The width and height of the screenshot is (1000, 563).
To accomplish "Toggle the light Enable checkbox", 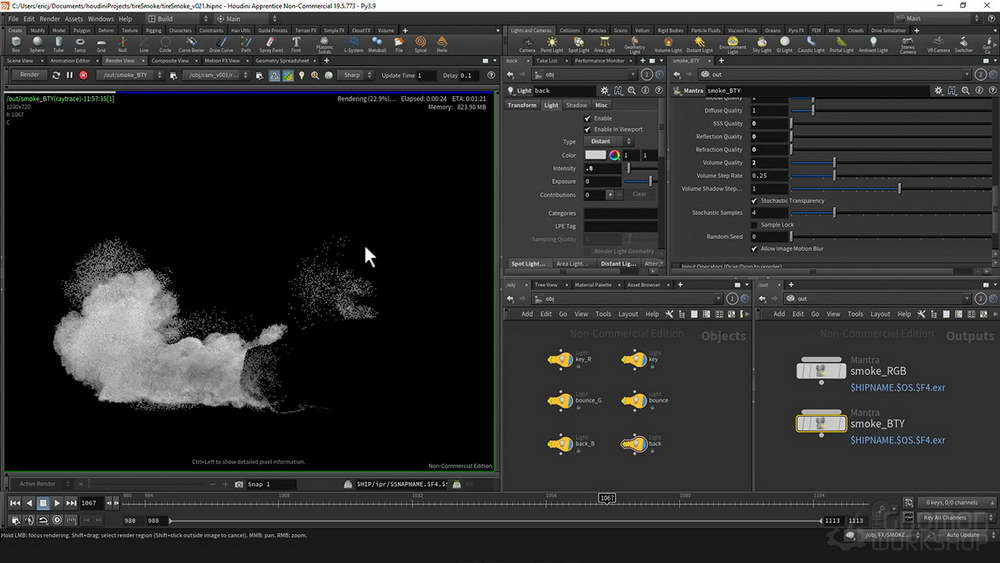I will pos(587,118).
